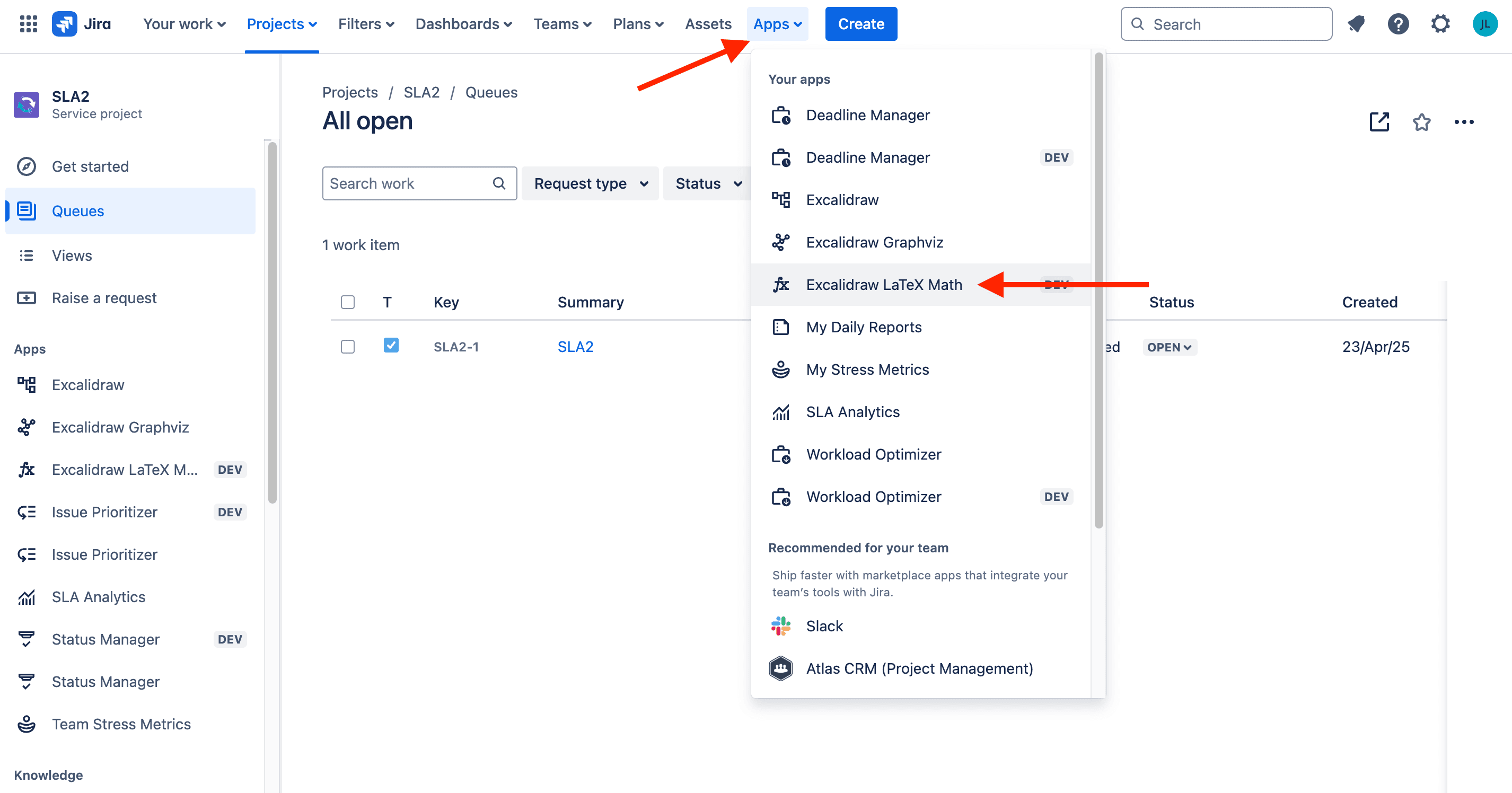Open Assets in top navigation
The height and width of the screenshot is (793, 1512).
click(708, 24)
